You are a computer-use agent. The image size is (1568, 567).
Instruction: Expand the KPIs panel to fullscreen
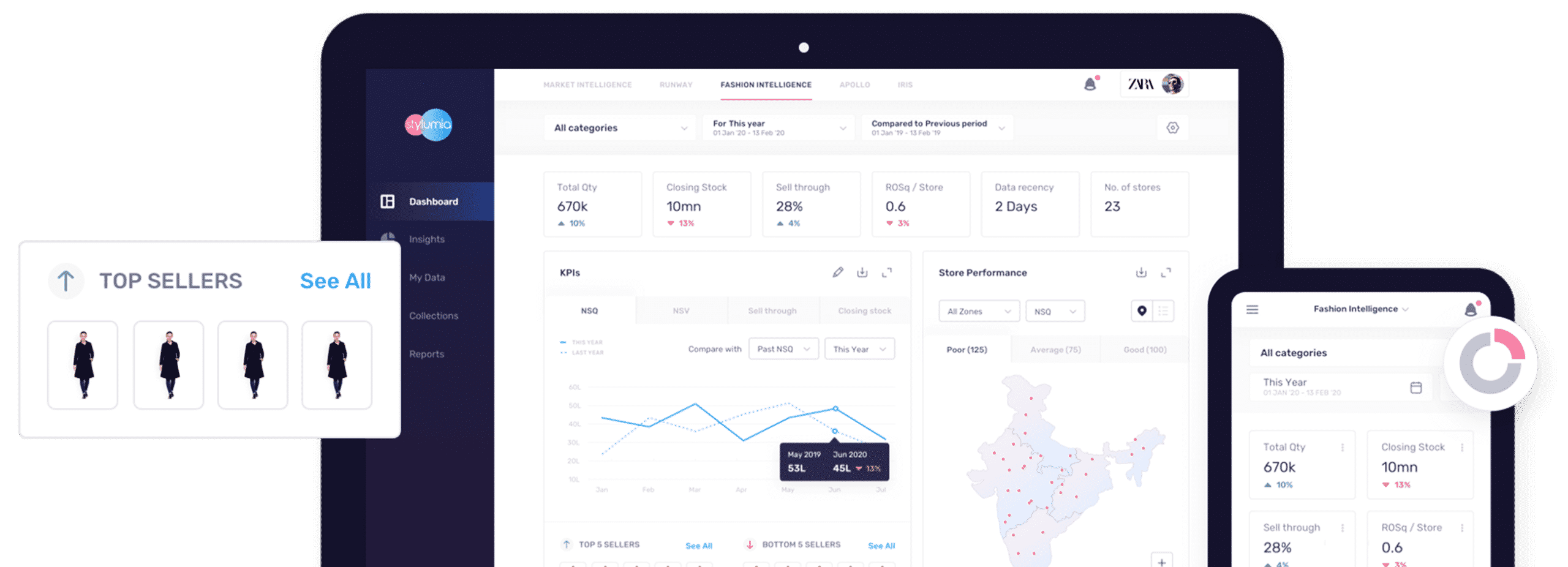pos(886,272)
